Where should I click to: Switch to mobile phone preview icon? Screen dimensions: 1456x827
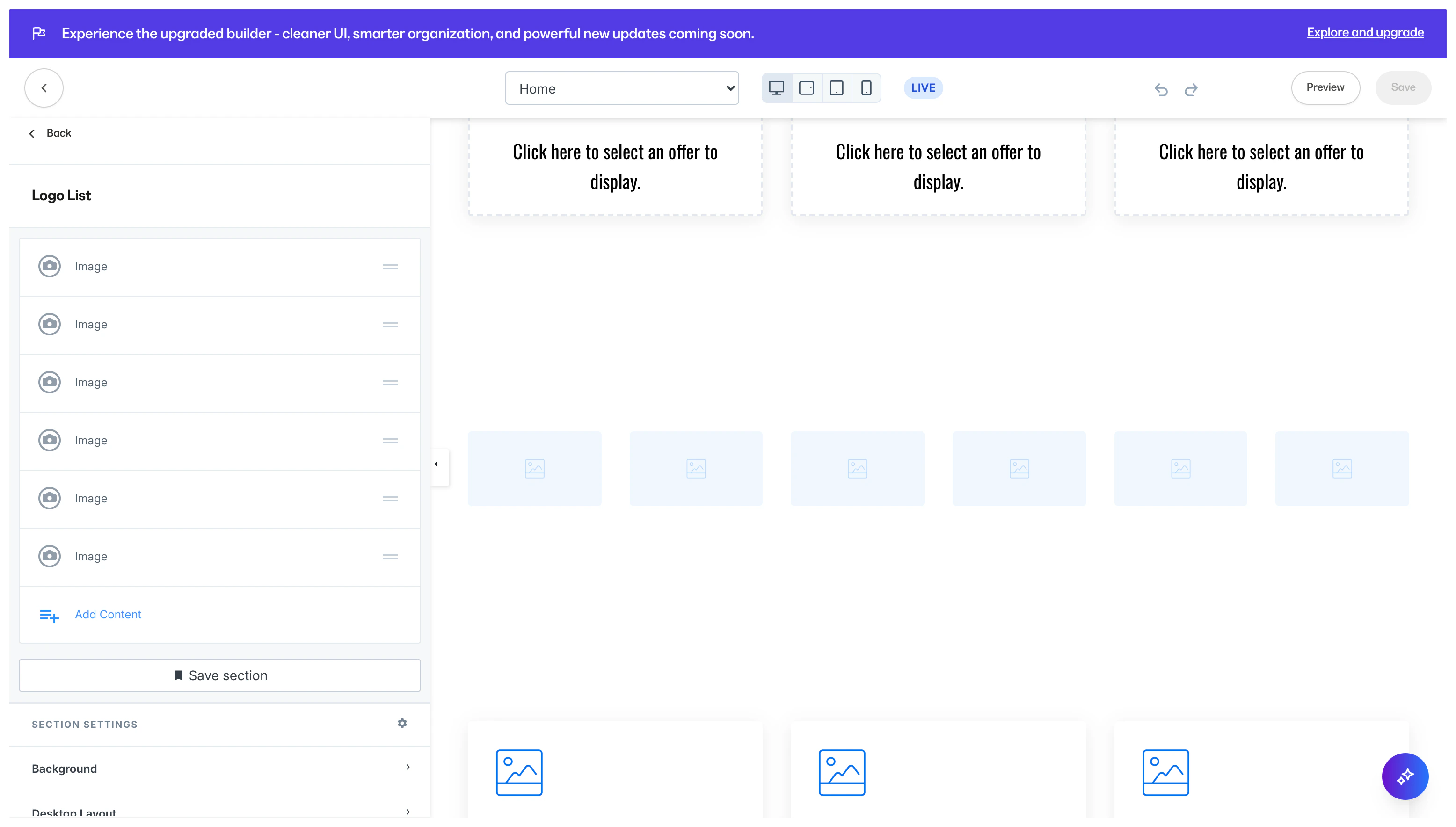click(x=866, y=88)
